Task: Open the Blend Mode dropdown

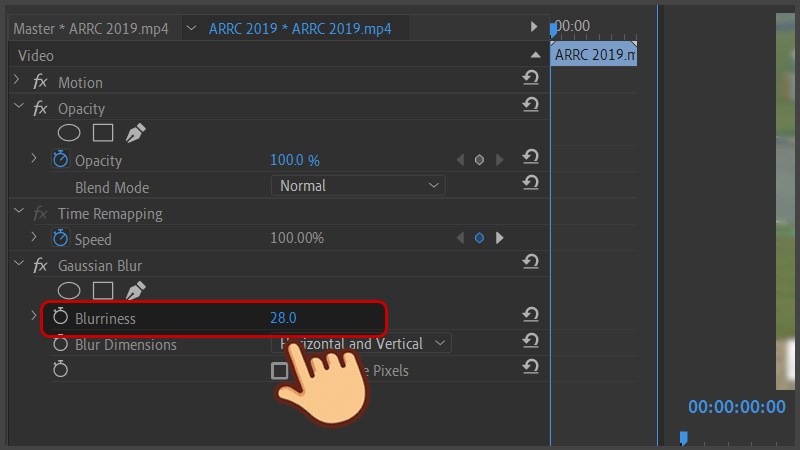Action: 358,186
